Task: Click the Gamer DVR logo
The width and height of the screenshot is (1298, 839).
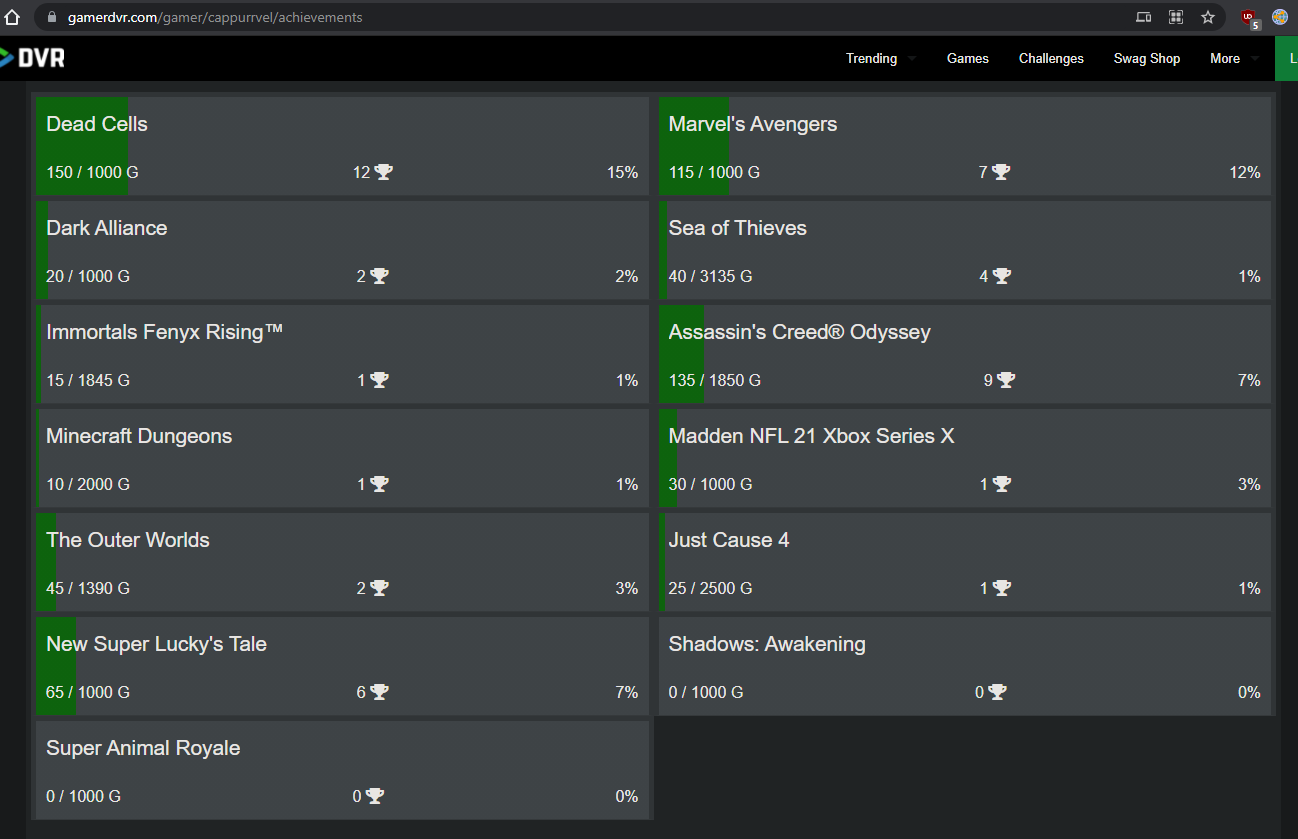Action: (32, 58)
